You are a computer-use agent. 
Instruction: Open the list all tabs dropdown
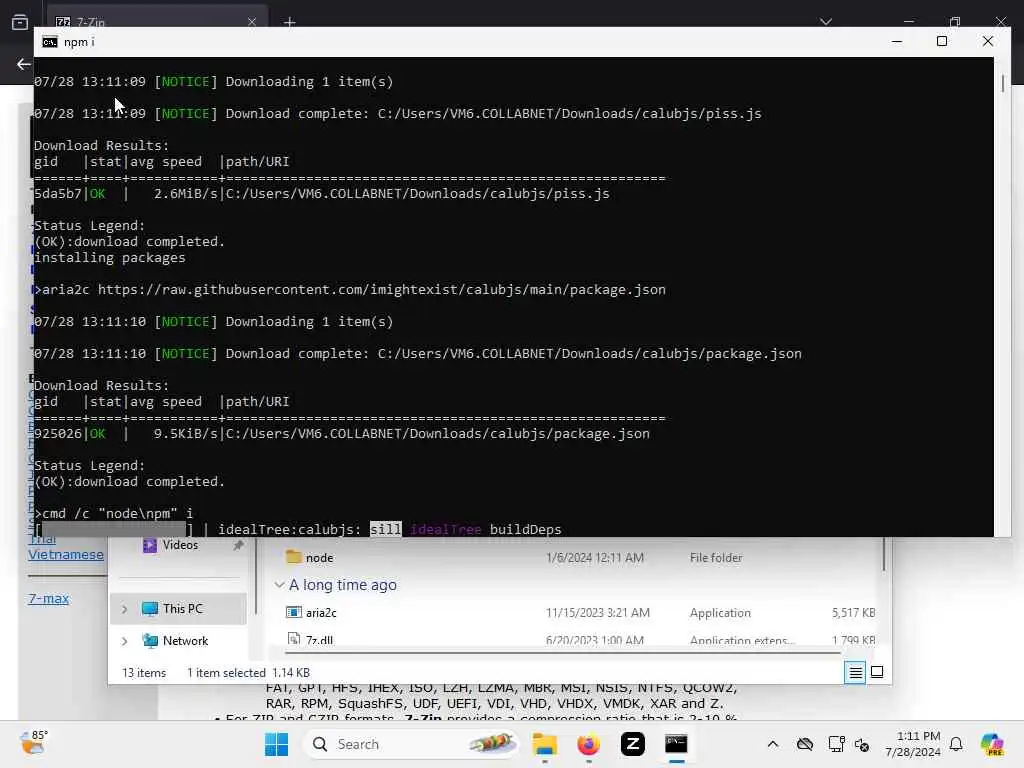point(825,22)
